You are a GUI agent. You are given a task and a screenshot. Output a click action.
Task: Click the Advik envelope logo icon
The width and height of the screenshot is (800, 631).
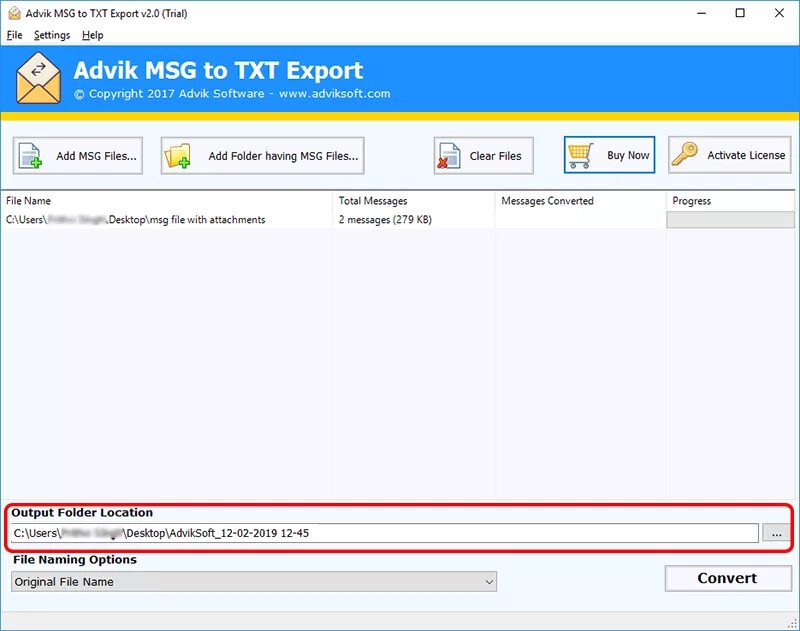point(39,78)
